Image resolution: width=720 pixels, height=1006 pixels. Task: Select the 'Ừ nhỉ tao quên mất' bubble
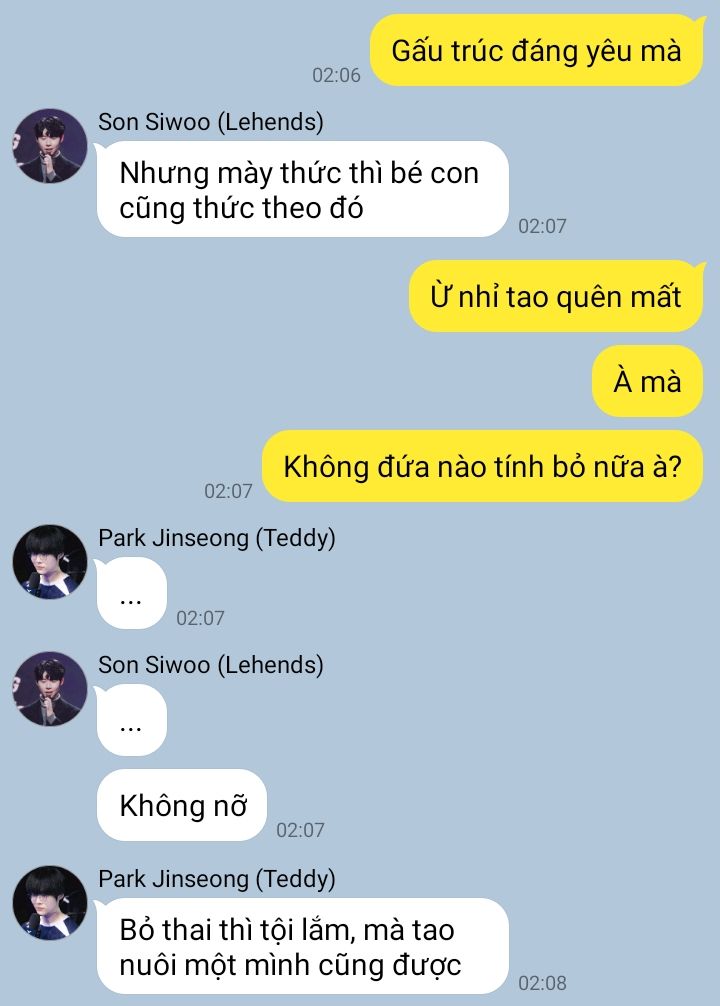556,296
